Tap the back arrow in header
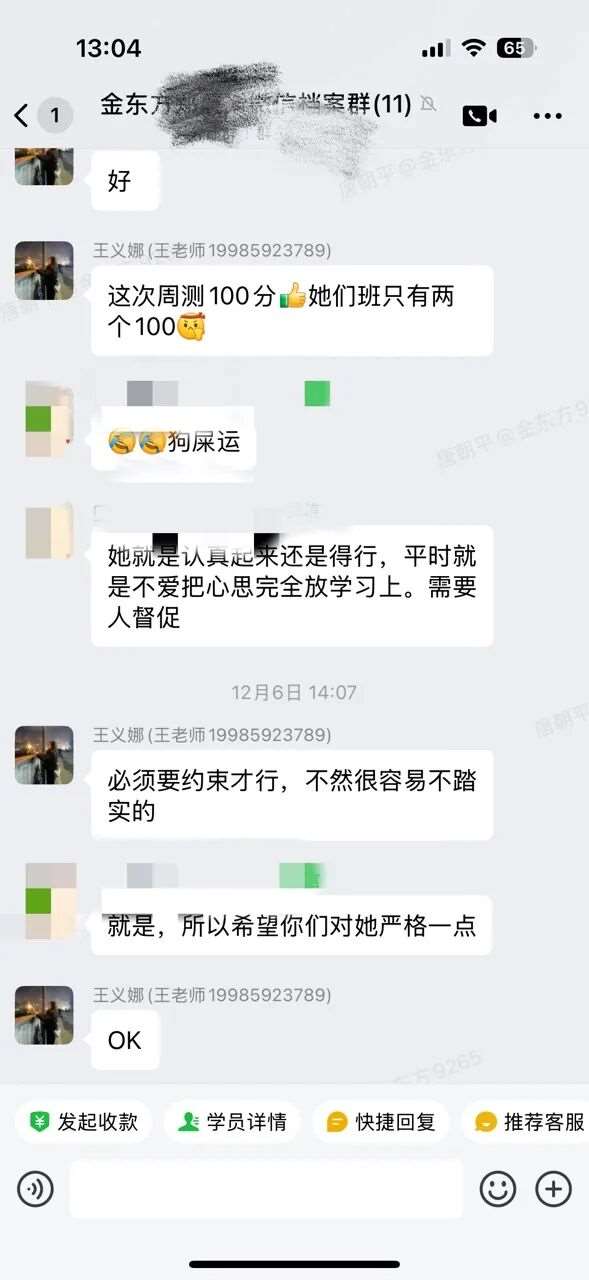Viewport: 589px width, 1280px height. point(22,116)
